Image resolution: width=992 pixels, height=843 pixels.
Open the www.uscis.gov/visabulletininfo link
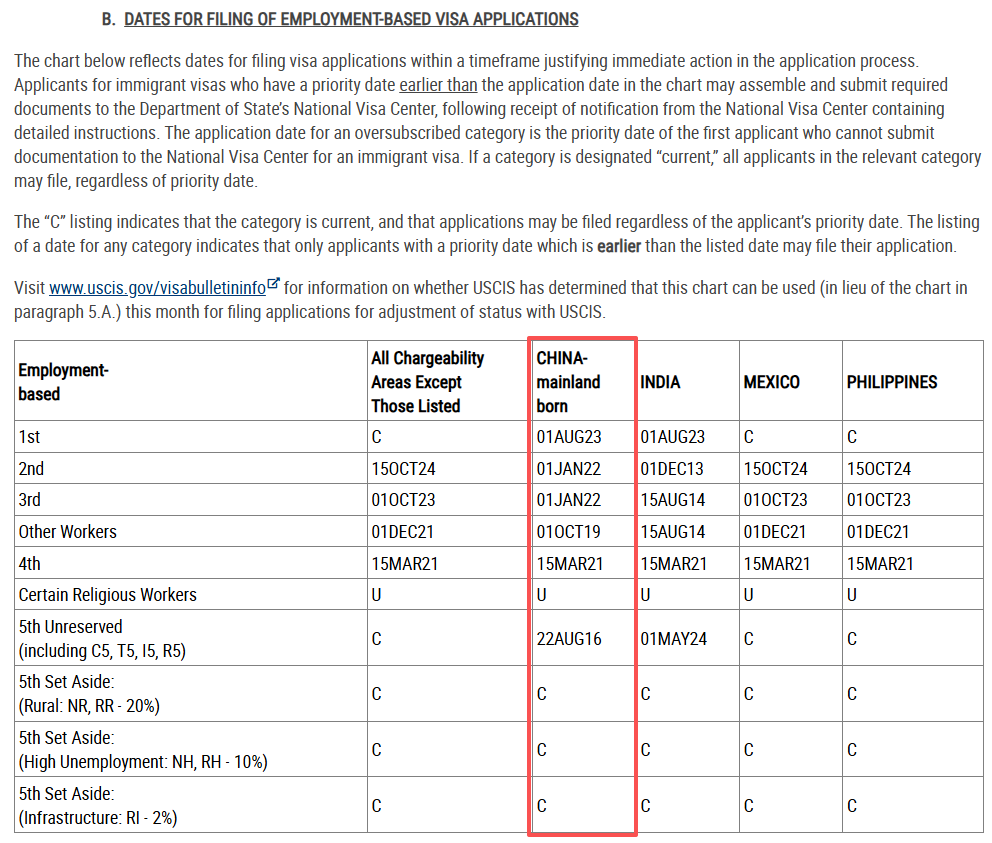157,288
